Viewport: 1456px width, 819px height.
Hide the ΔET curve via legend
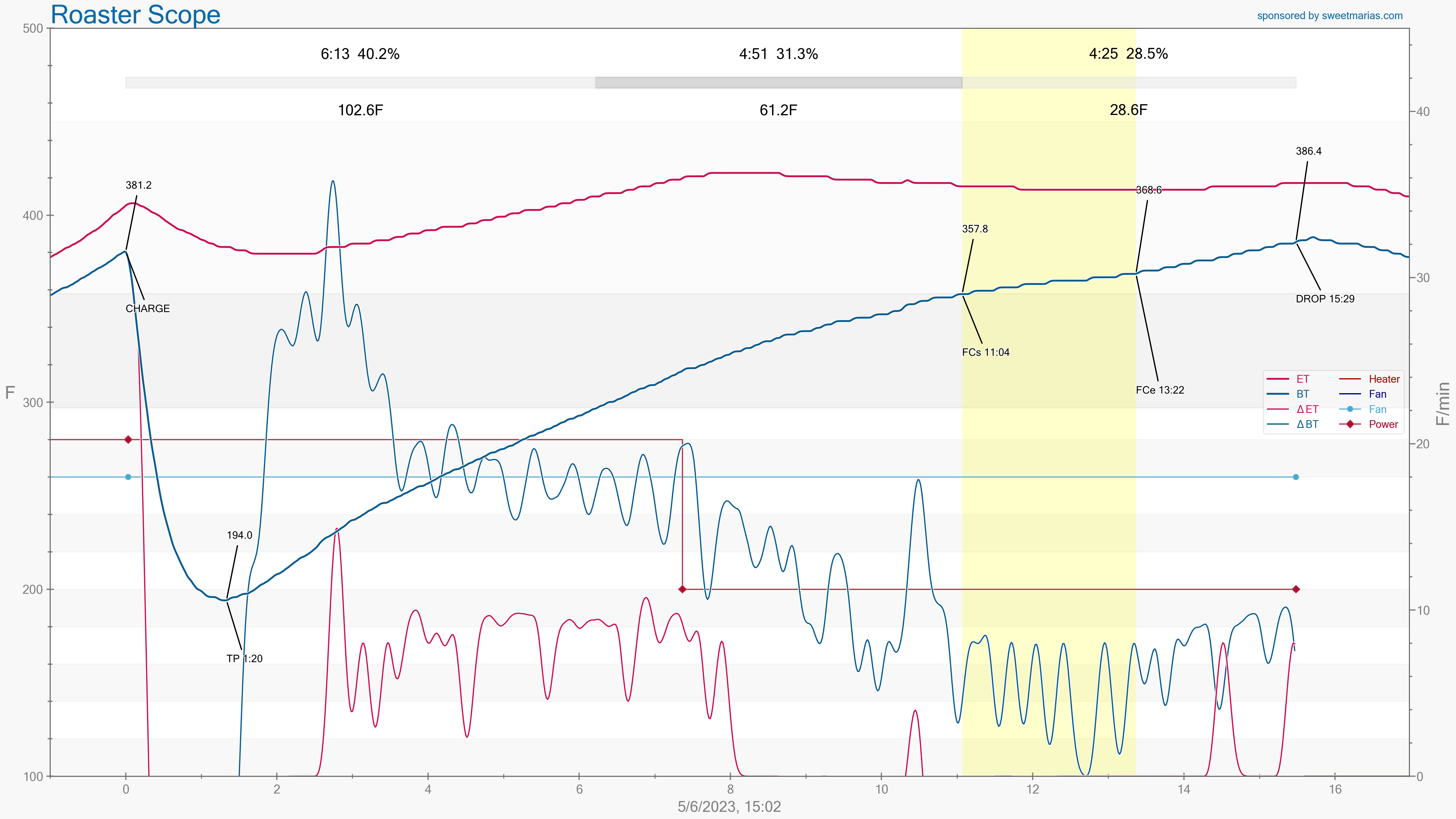click(x=1307, y=409)
